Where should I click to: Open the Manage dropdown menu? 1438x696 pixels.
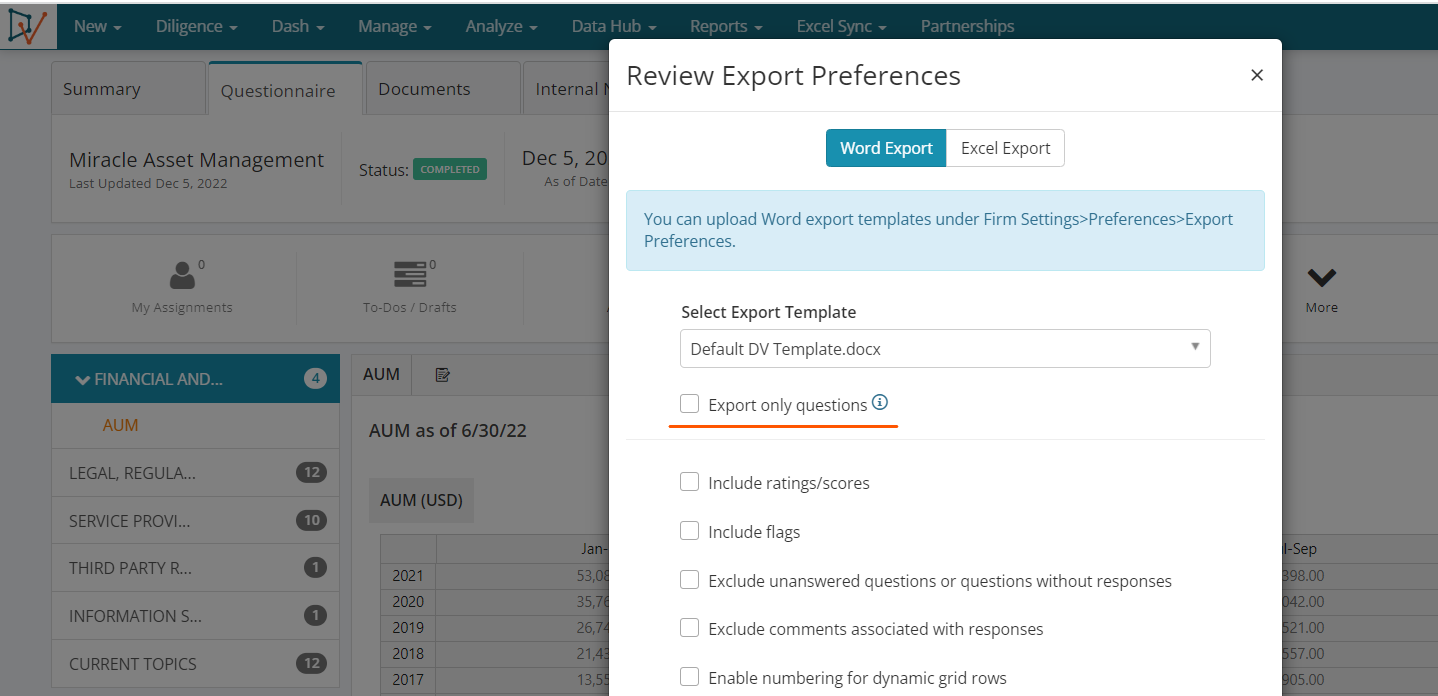(x=395, y=26)
